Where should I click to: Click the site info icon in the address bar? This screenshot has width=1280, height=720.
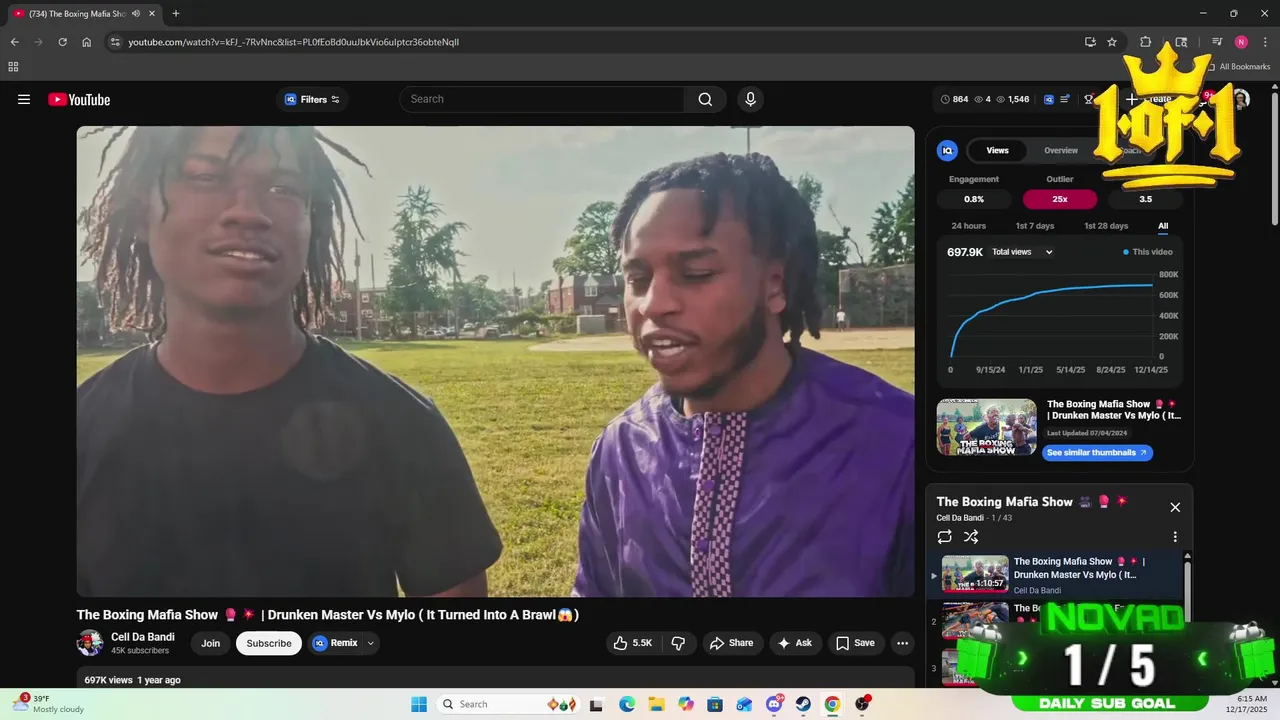click(115, 42)
